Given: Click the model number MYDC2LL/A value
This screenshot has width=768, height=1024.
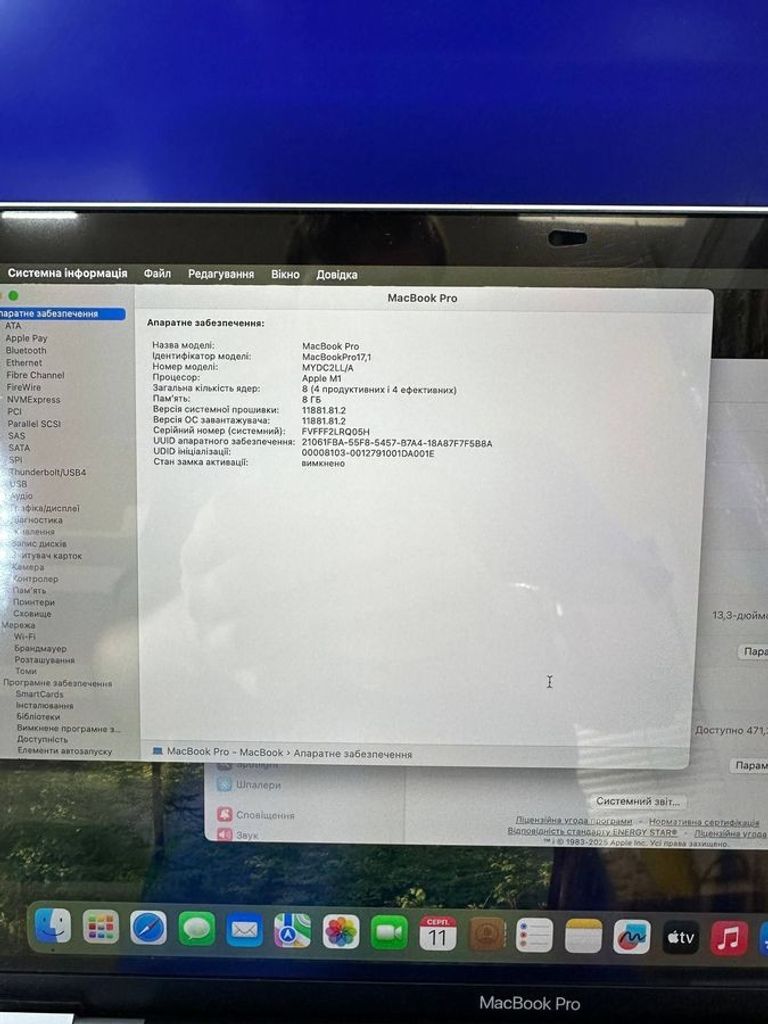Looking at the screenshot, I should point(328,368).
